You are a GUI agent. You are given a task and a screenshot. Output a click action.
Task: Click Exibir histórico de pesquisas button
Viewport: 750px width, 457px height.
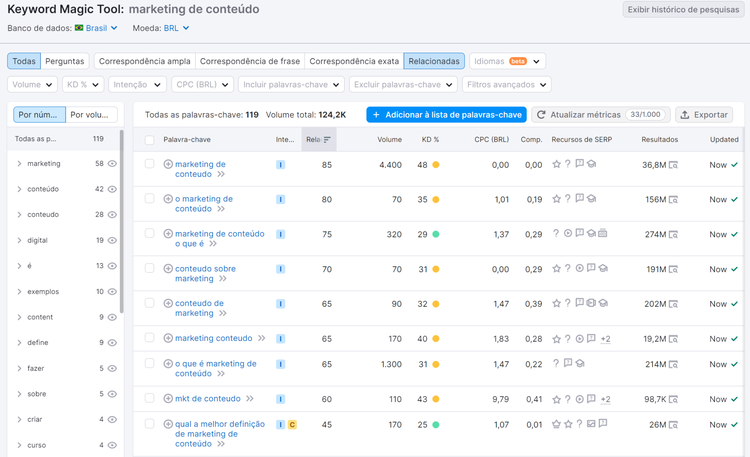point(683,10)
